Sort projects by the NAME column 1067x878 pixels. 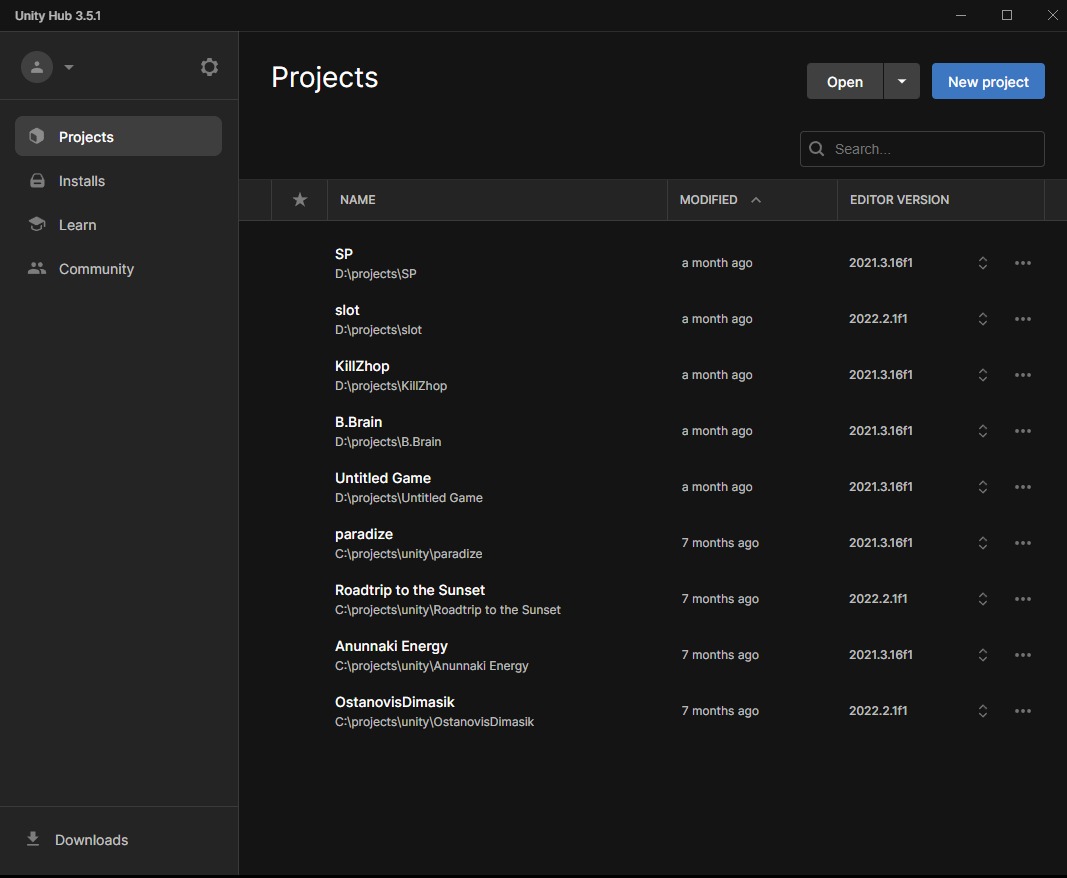click(x=358, y=199)
